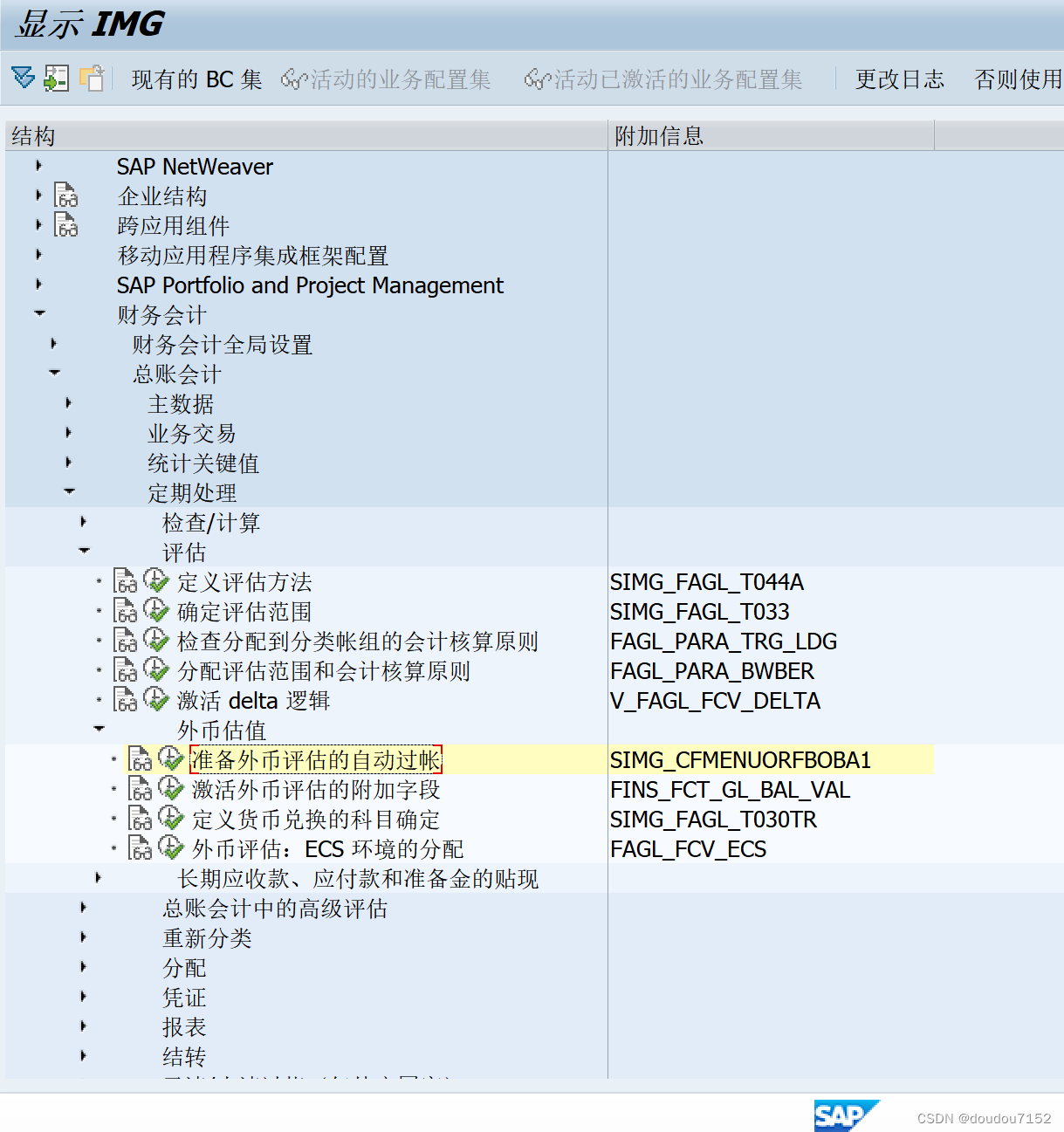Image resolution: width=1064 pixels, height=1132 pixels.
Task: Open documentation icon for 确定评估范围
Action: tap(126, 611)
